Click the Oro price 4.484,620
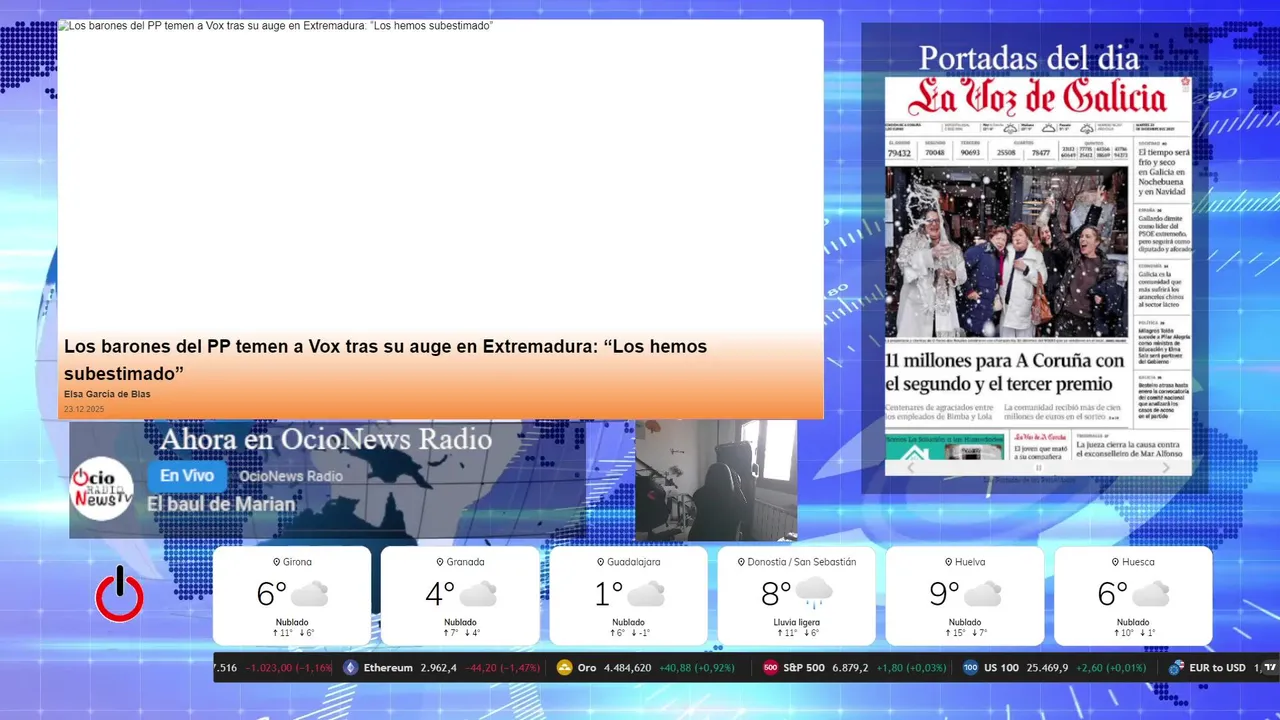 click(x=628, y=668)
